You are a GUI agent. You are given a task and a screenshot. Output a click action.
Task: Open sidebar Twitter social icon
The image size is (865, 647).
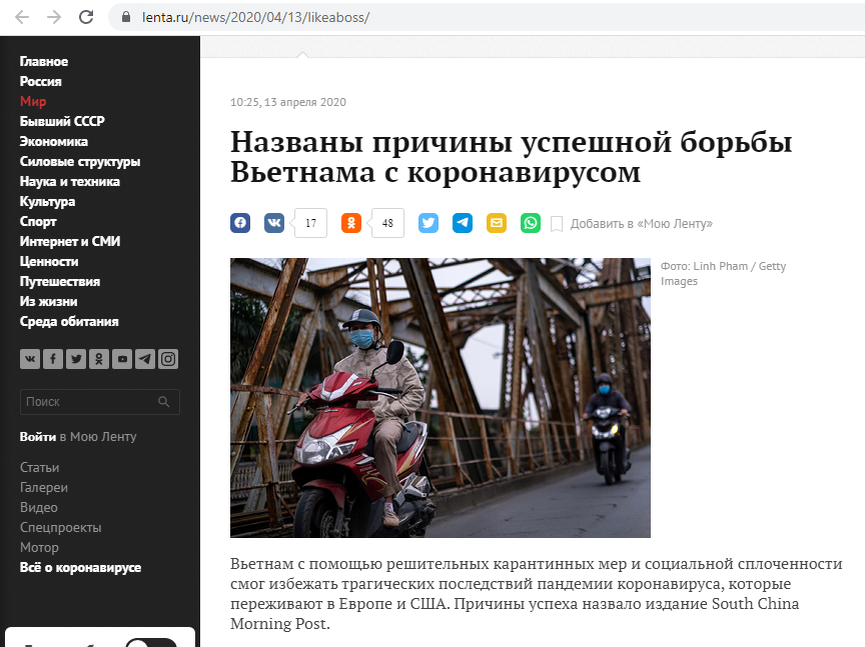76,359
